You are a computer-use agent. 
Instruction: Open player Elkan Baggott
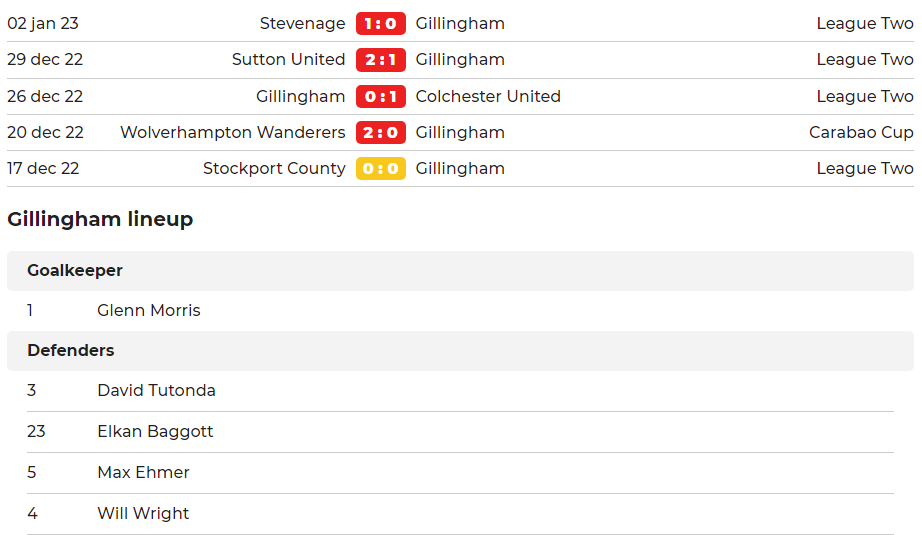point(155,432)
